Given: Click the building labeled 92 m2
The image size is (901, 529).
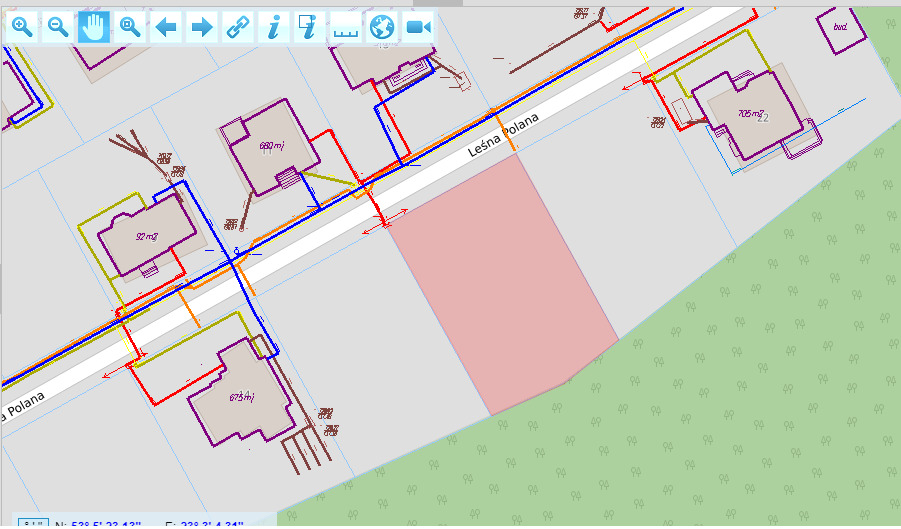Looking at the screenshot, I should (x=146, y=237).
